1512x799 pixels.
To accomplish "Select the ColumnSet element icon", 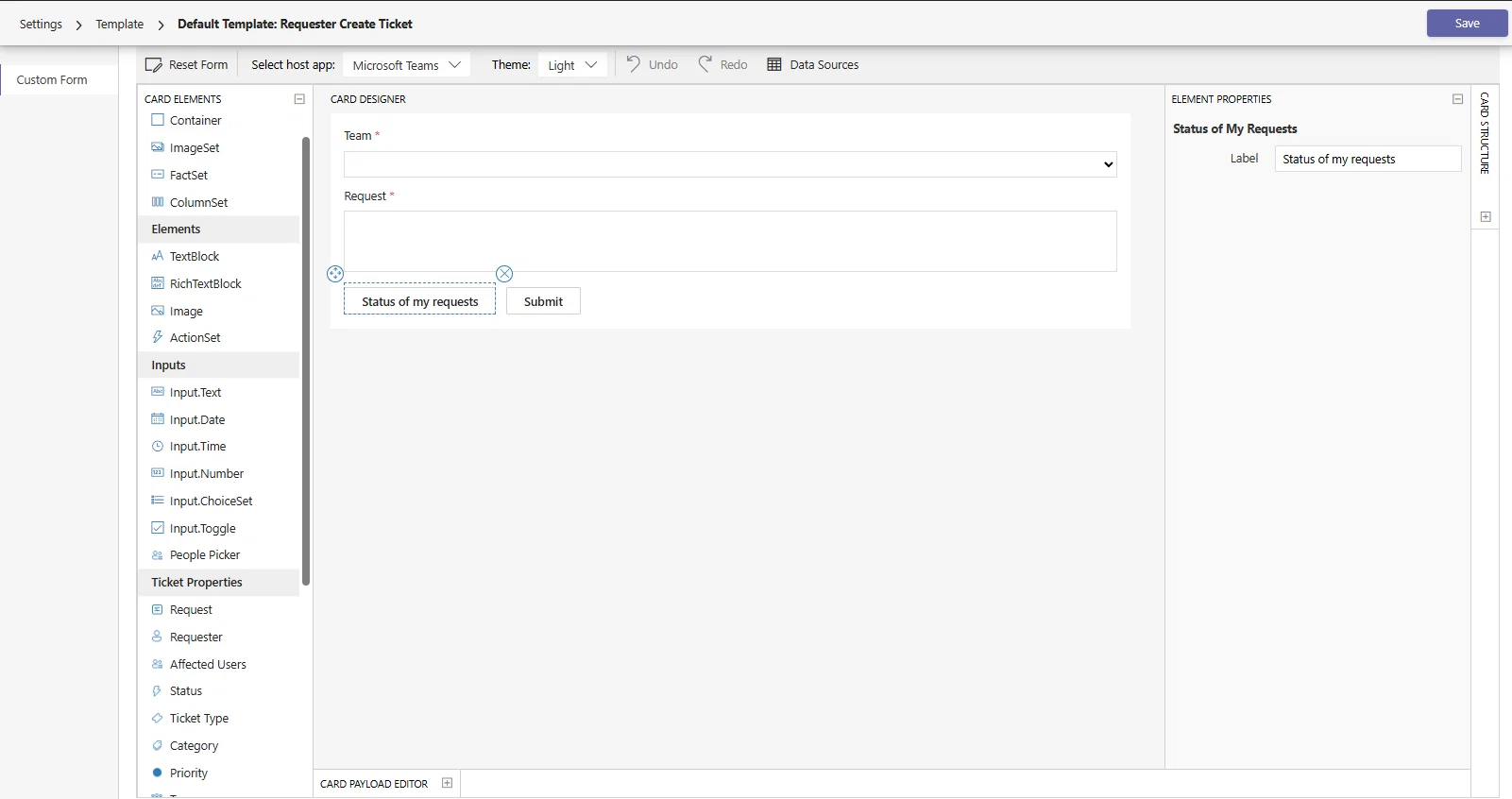I will (x=158, y=202).
